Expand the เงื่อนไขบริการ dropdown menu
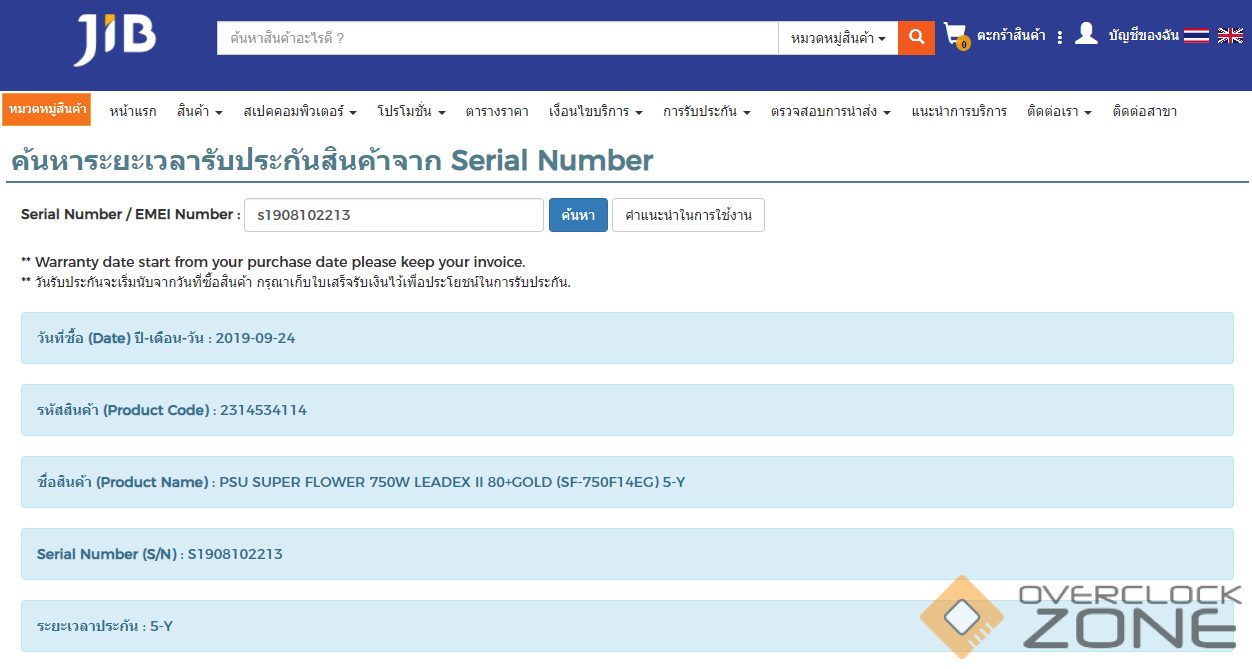The width and height of the screenshot is (1252, 669). coord(596,111)
